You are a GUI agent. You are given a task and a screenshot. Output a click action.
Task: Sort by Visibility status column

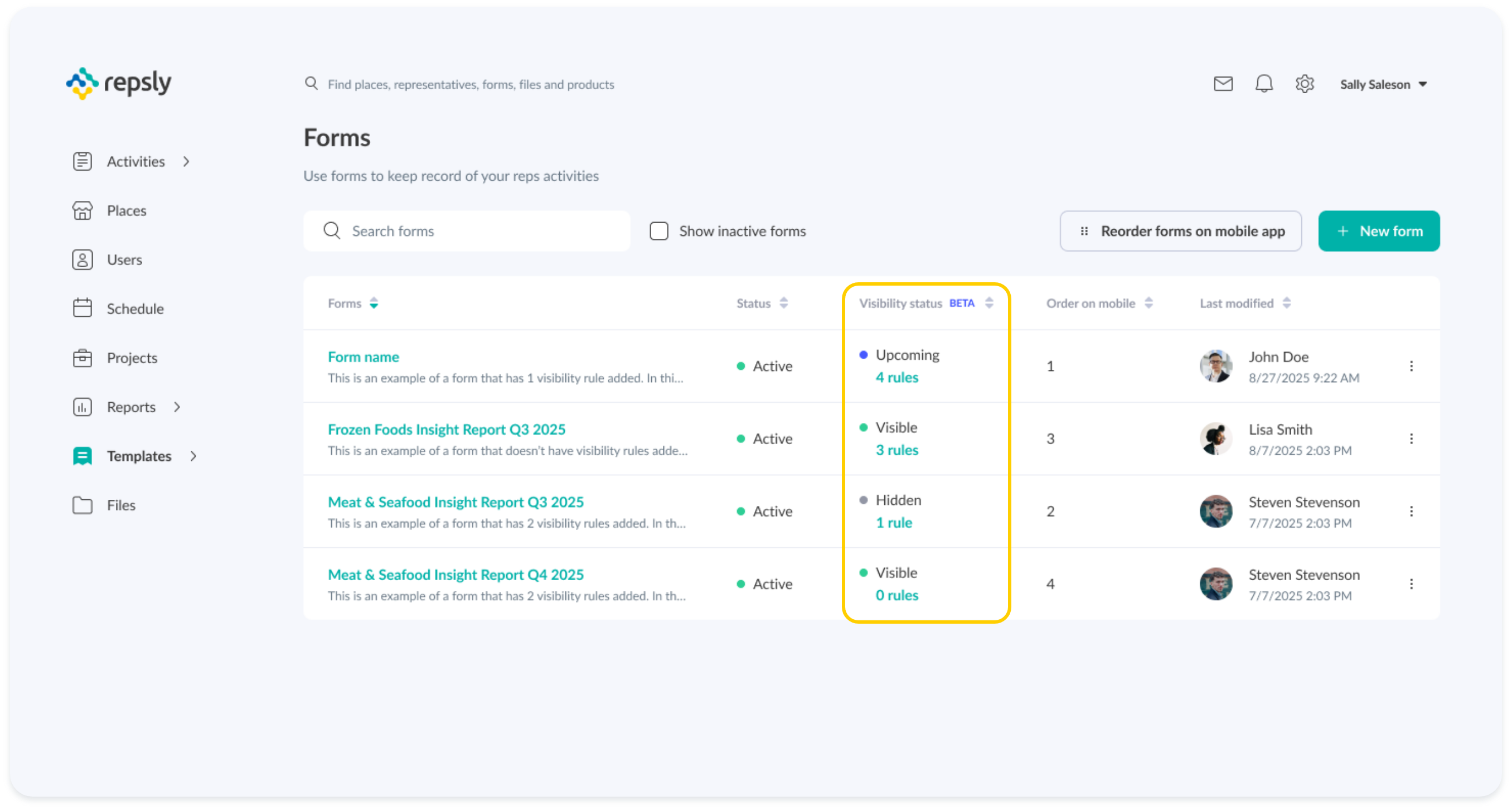point(989,303)
